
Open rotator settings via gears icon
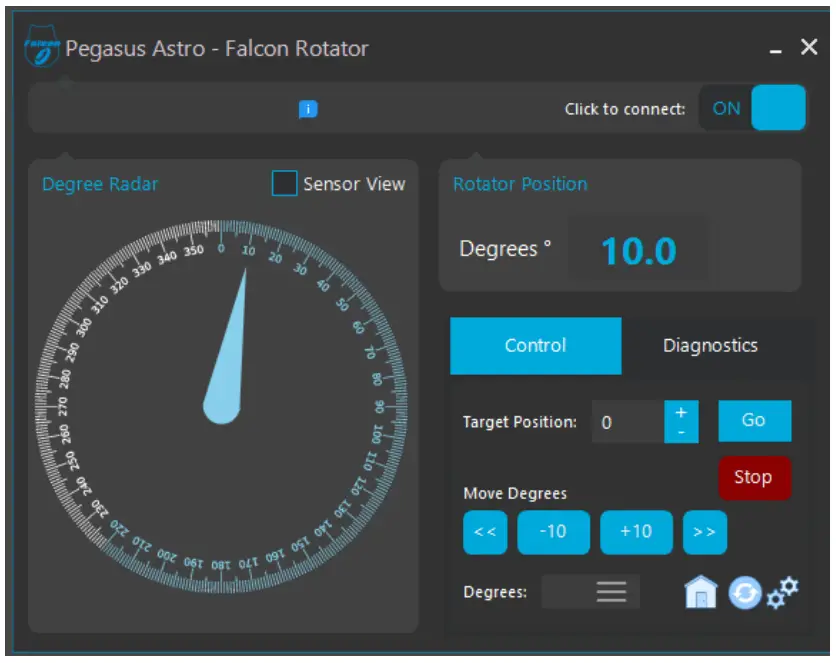point(783,592)
